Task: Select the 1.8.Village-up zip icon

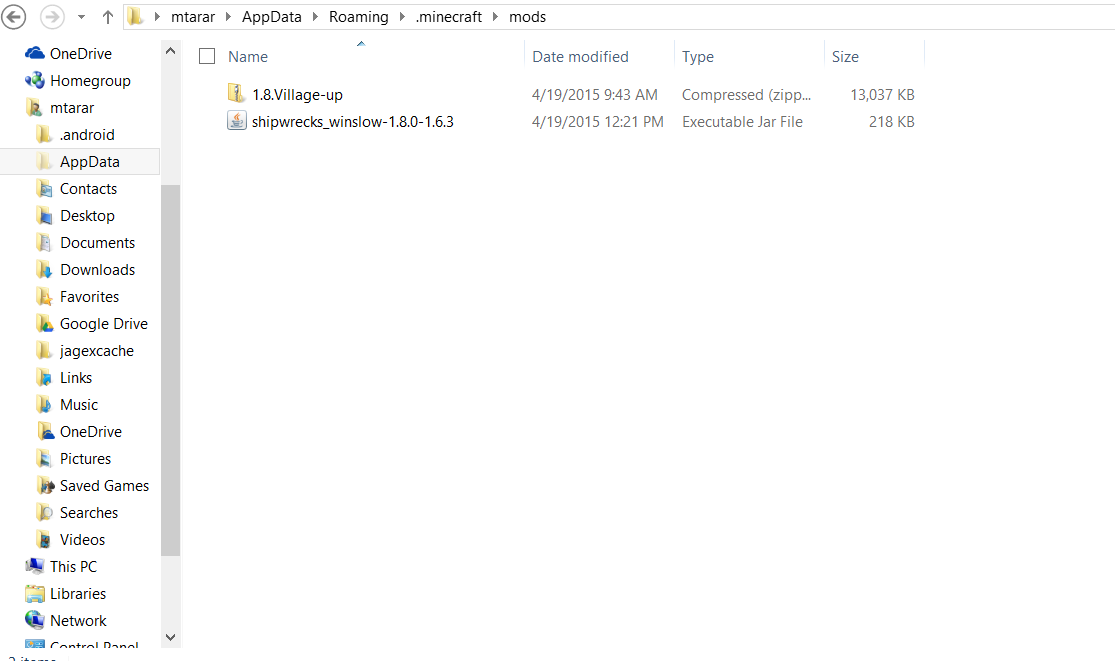Action: point(237,93)
